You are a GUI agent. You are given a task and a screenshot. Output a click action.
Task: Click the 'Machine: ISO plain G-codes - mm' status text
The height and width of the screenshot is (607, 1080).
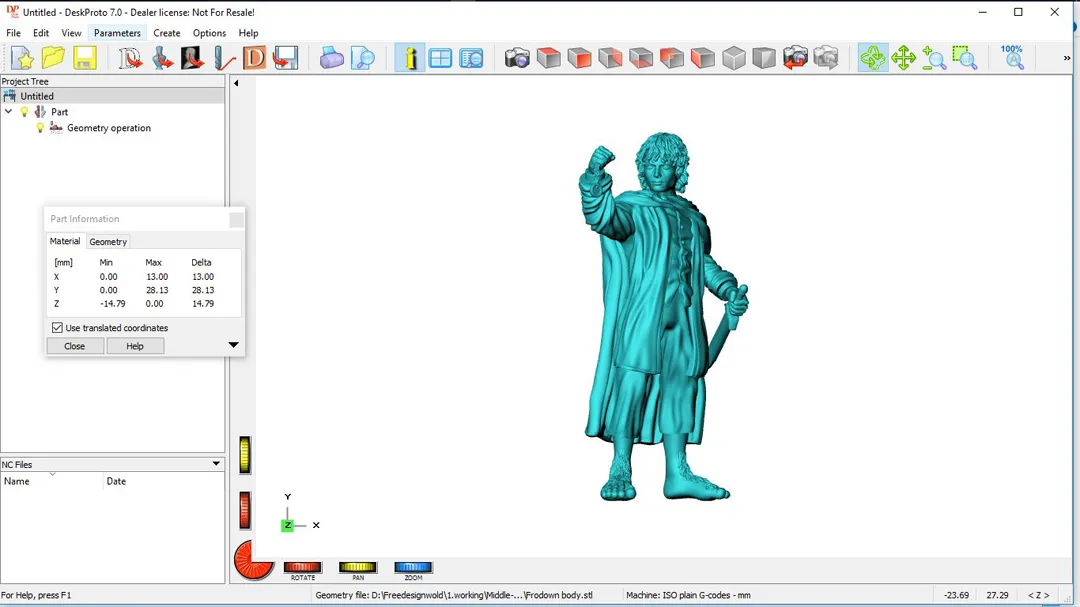688,595
